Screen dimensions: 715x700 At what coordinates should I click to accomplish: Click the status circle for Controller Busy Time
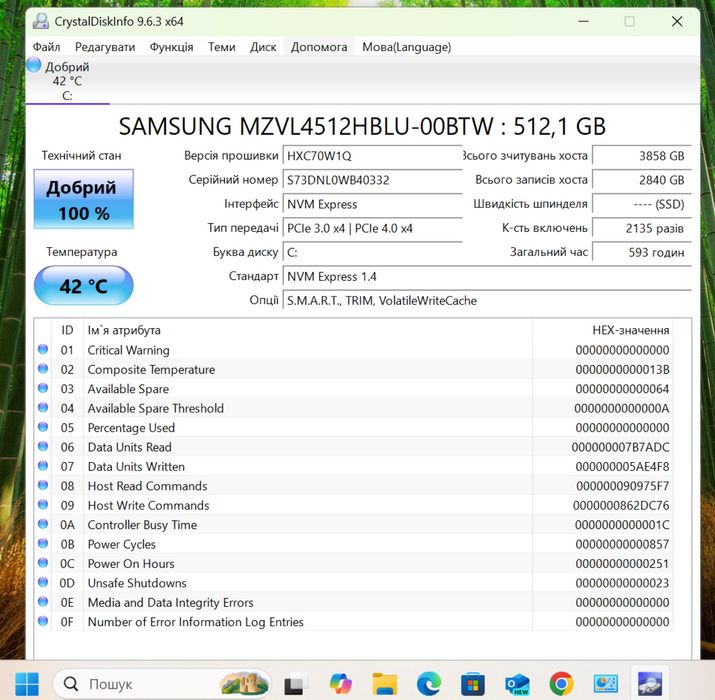point(43,524)
